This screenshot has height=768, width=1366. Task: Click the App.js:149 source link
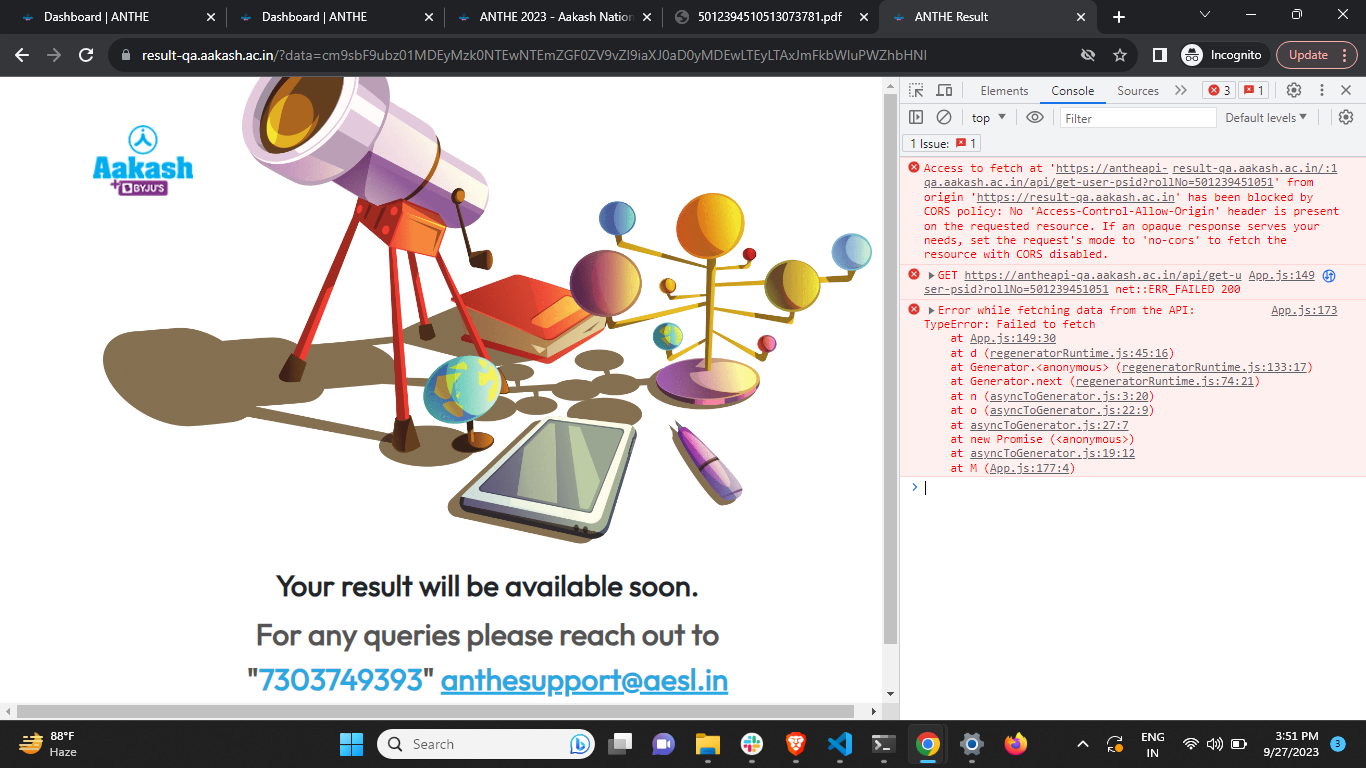coord(1281,275)
